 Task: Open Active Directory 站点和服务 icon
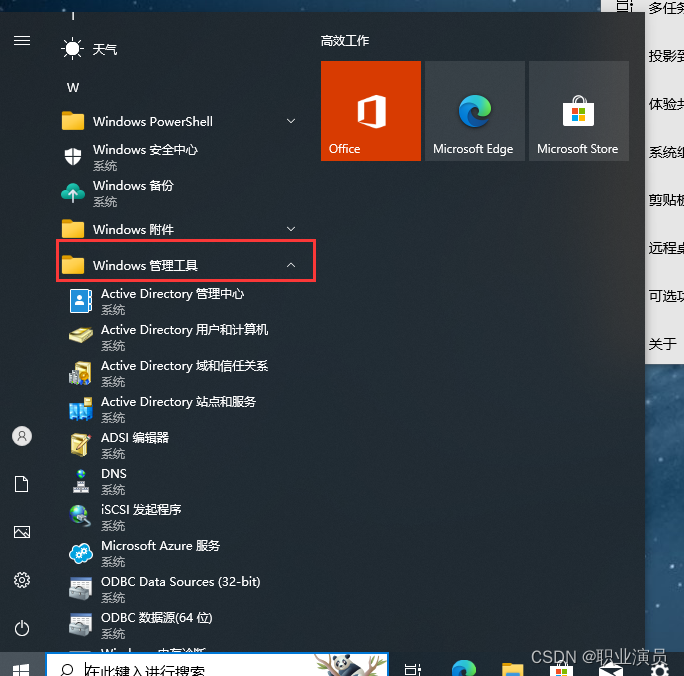click(81, 409)
